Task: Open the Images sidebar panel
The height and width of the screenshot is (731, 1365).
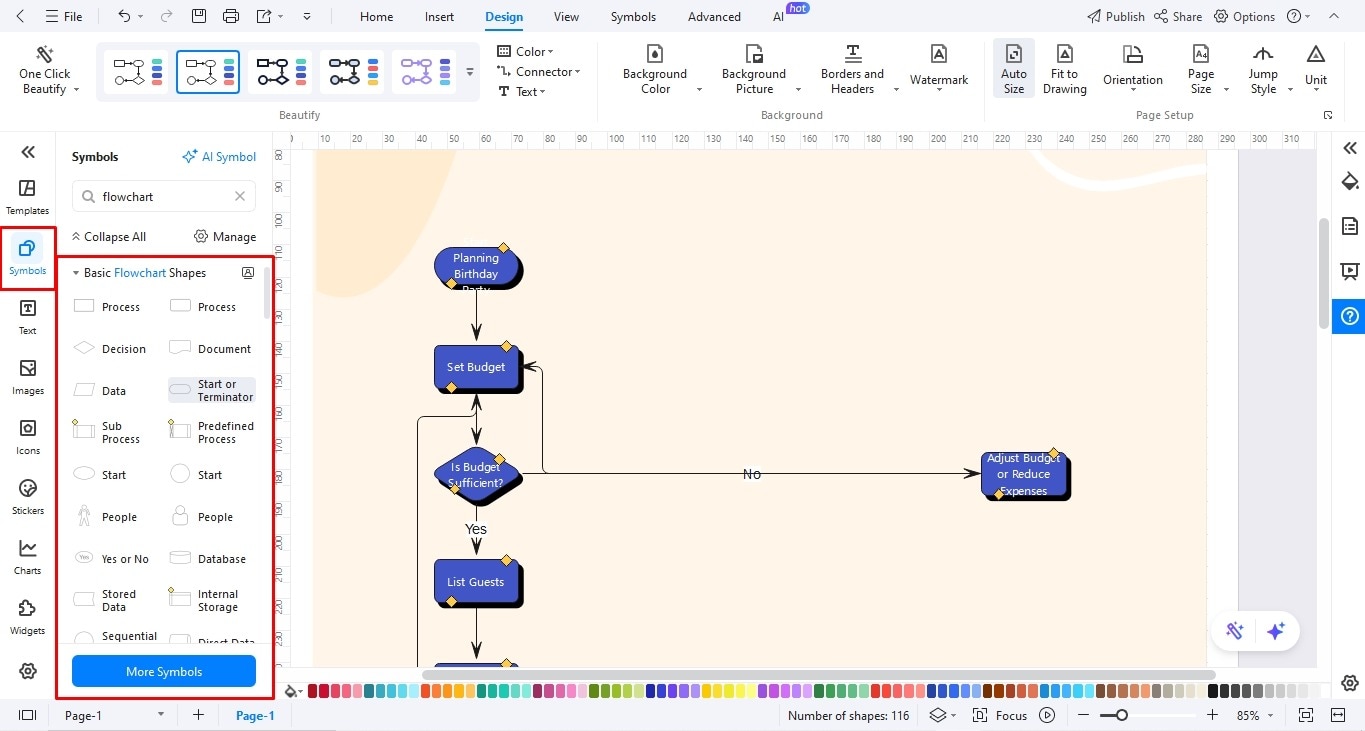Action: [28, 377]
